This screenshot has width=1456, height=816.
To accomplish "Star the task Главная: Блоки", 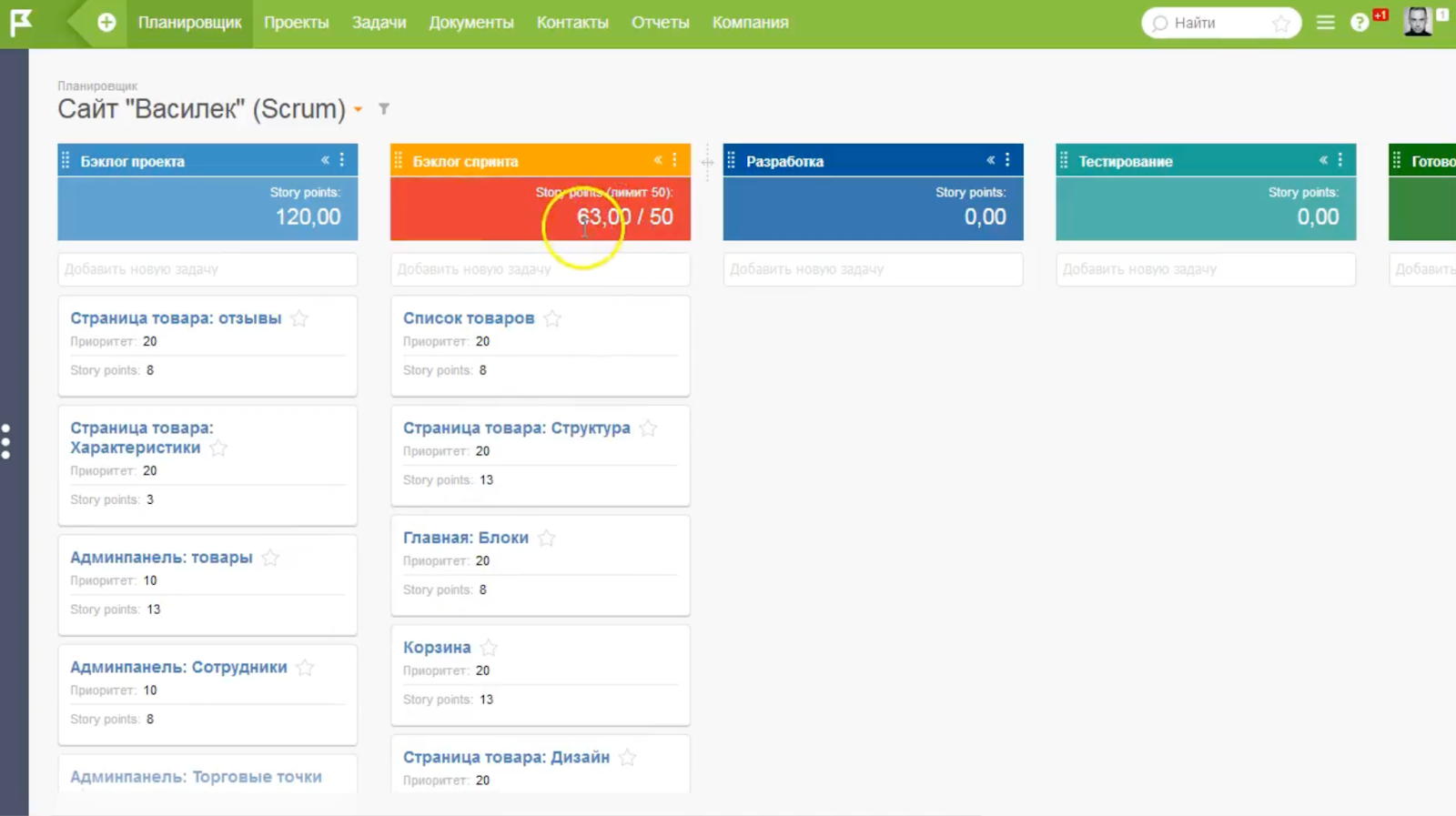I will (x=546, y=539).
